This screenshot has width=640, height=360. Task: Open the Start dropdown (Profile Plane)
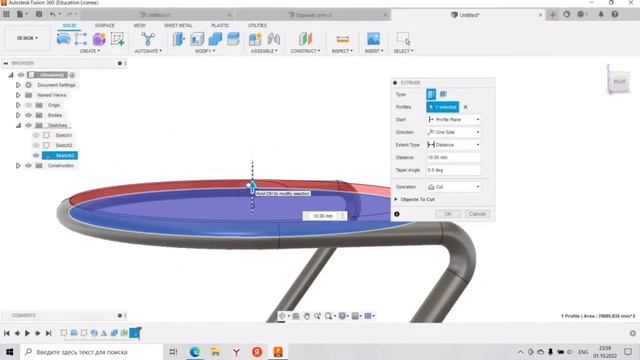point(453,120)
